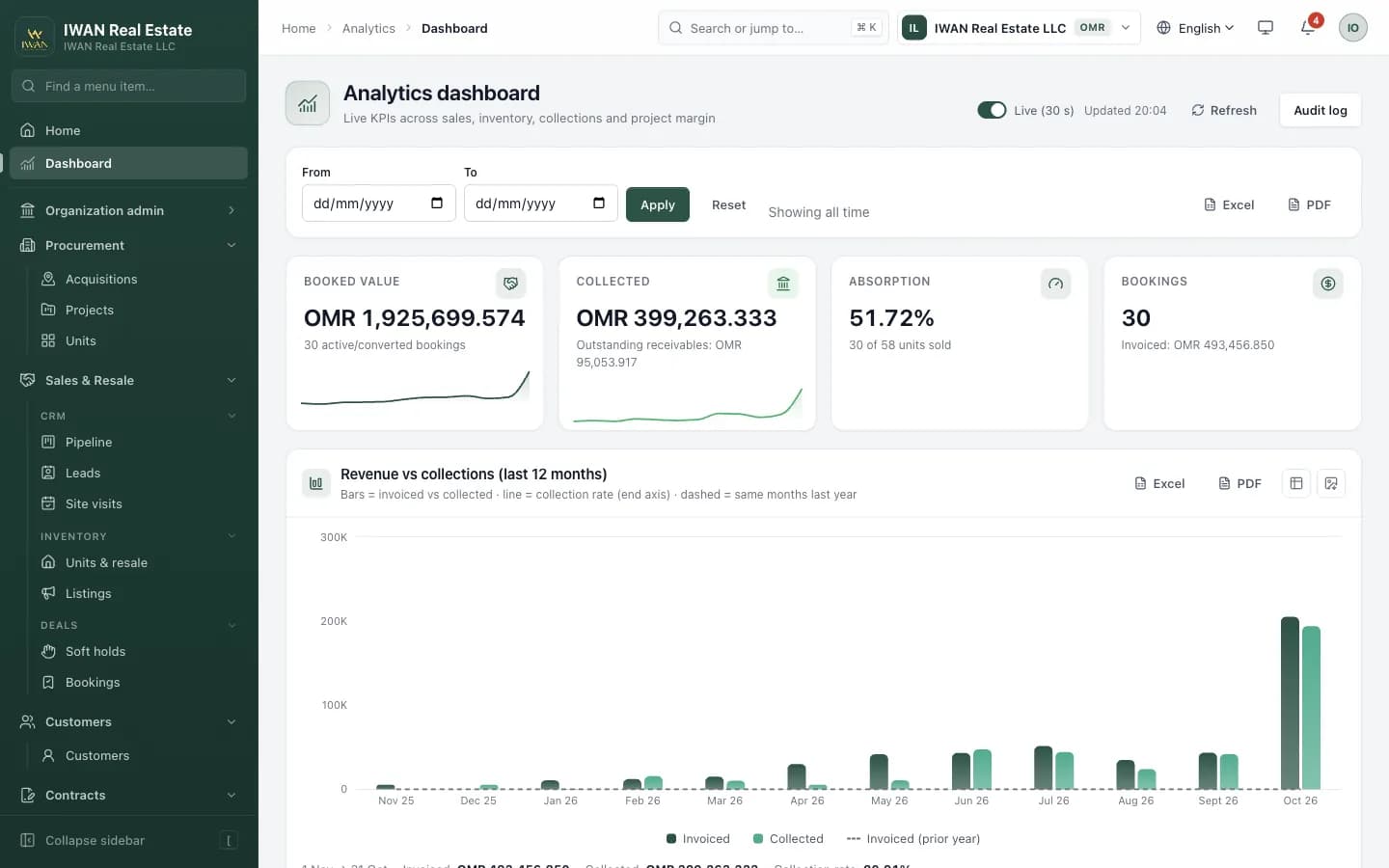Screen dimensions: 1389x868
Task: Open the Audit log
Action: tap(1321, 110)
